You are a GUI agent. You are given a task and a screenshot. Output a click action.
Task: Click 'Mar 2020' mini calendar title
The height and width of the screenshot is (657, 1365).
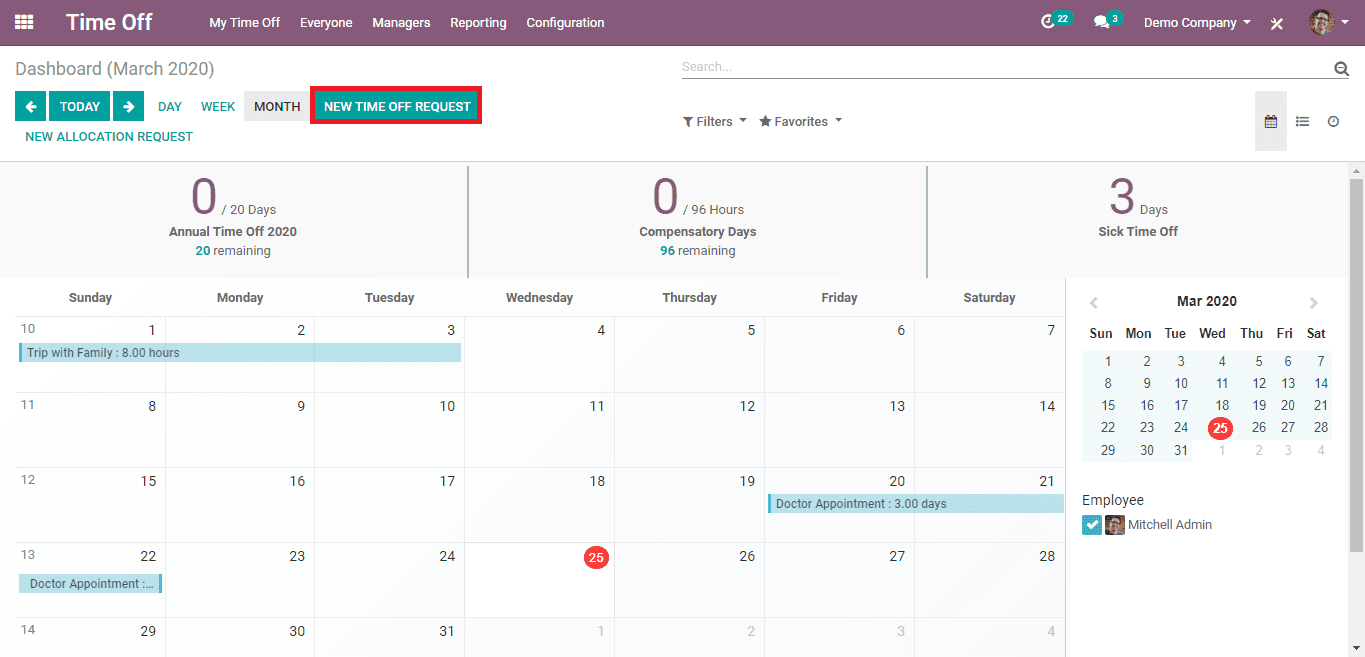[x=1206, y=301]
